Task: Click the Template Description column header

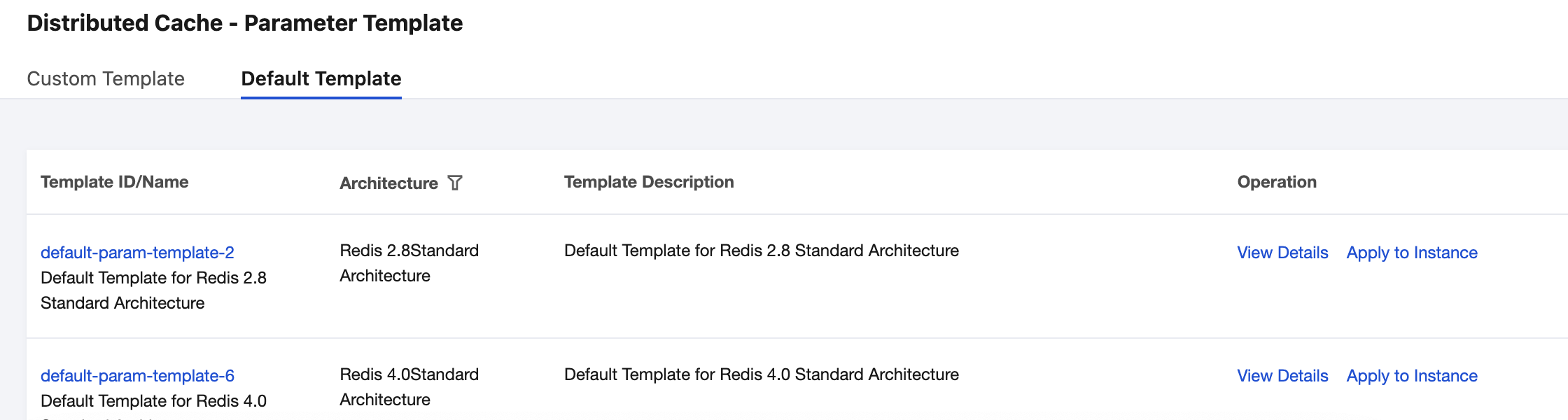Action: click(x=649, y=182)
